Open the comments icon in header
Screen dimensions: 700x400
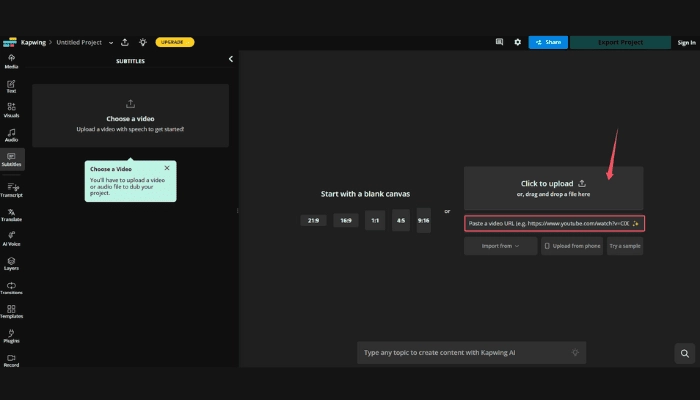pyautogui.click(x=500, y=42)
